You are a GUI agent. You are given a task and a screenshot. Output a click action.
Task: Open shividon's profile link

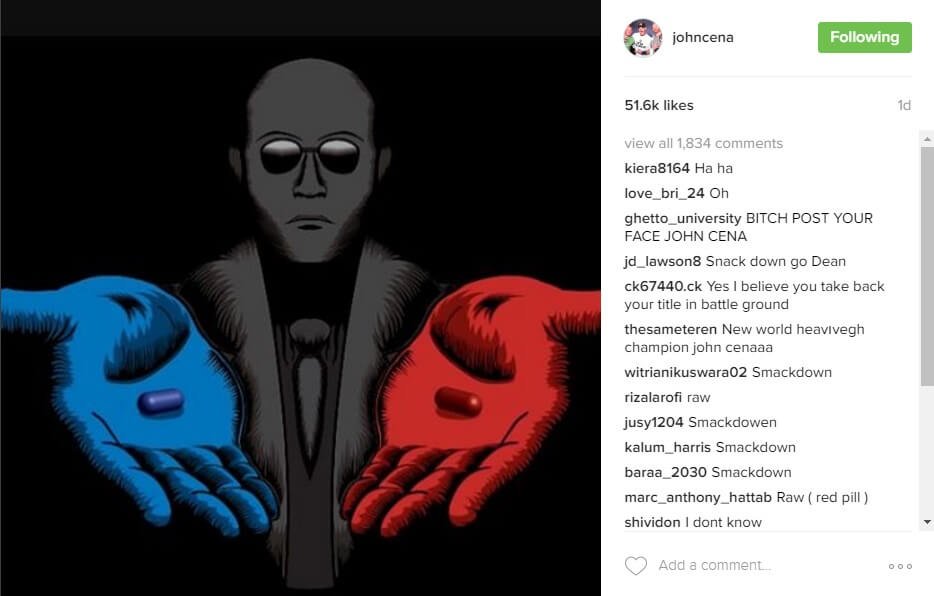pyautogui.click(x=652, y=522)
